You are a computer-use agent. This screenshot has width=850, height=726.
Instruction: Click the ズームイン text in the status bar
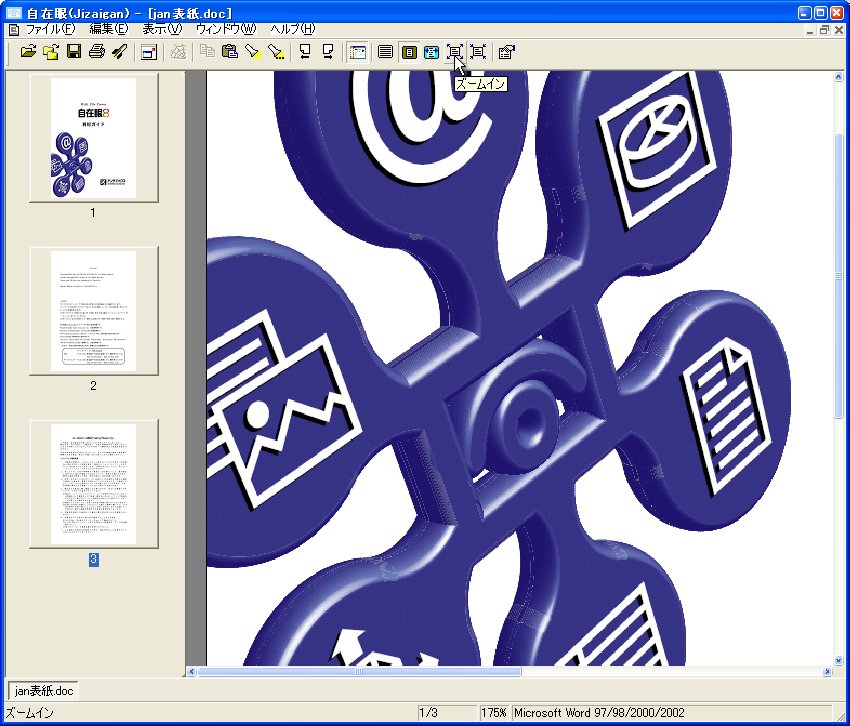pos(30,713)
